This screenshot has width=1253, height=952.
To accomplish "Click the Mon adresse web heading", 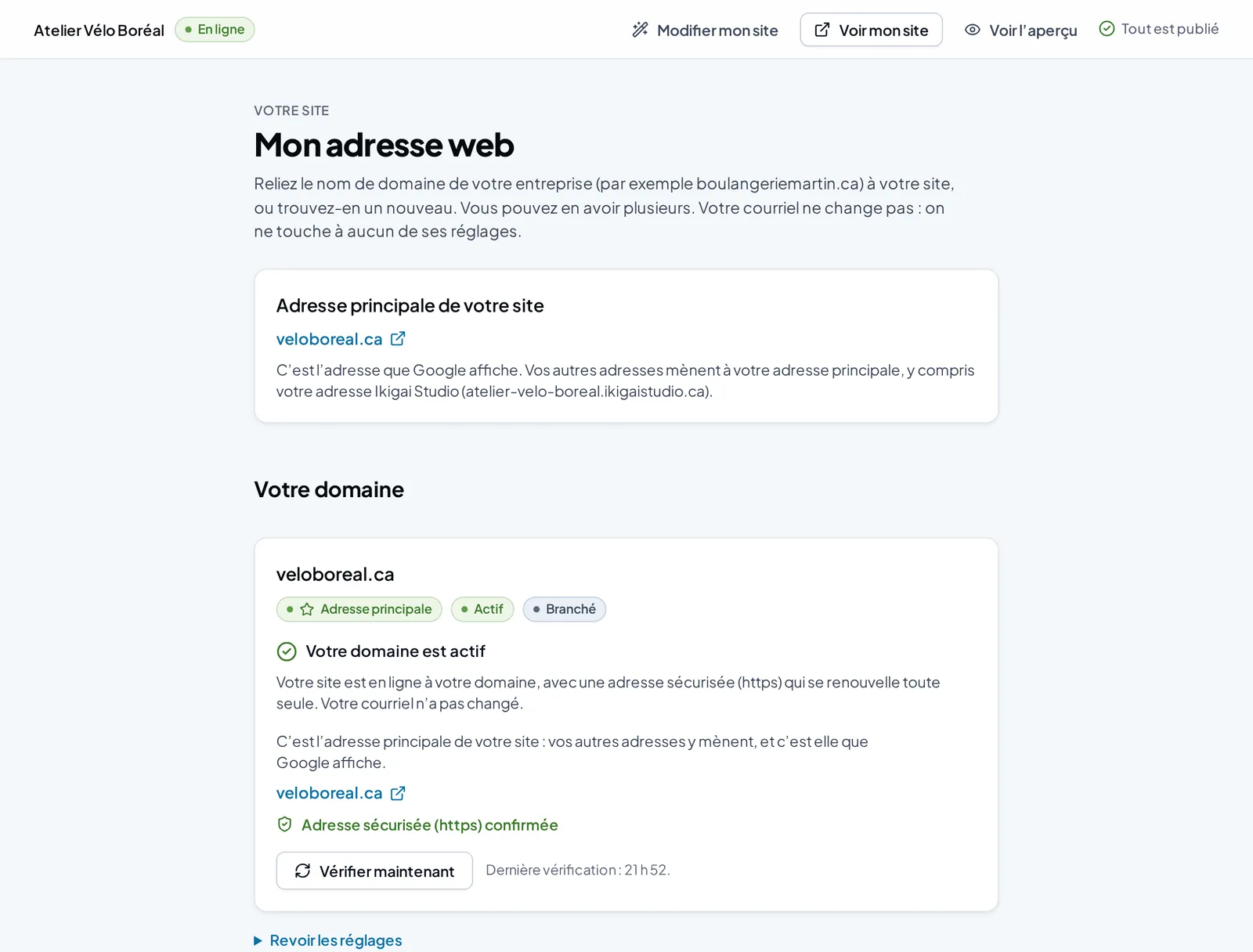I will tap(384, 145).
